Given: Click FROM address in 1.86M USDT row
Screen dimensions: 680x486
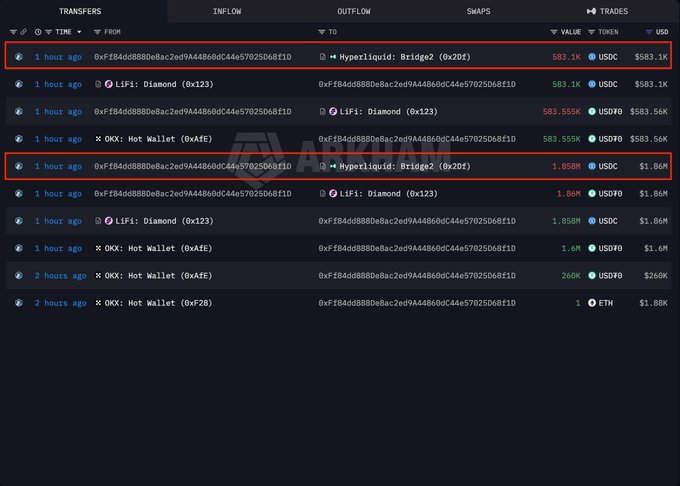Looking at the screenshot, I should tap(193, 193).
